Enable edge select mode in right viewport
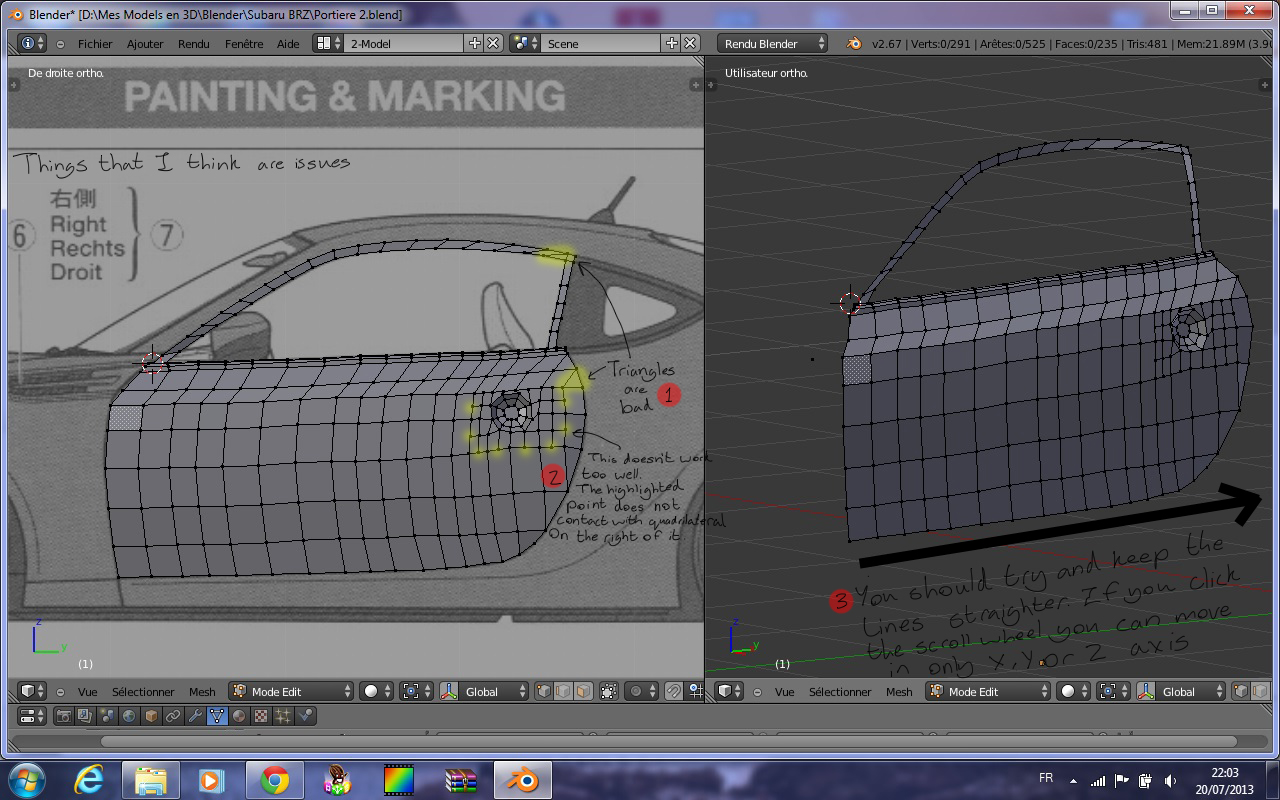Image resolution: width=1280 pixels, height=800 pixels. pos(1260,691)
